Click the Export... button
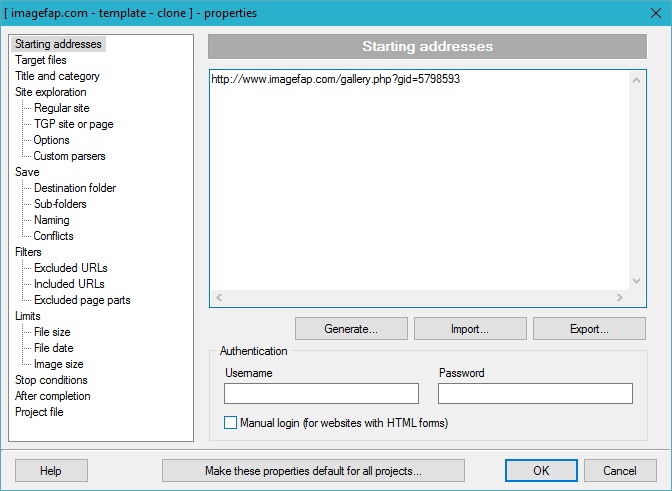This screenshot has height=491, width=672. [589, 329]
